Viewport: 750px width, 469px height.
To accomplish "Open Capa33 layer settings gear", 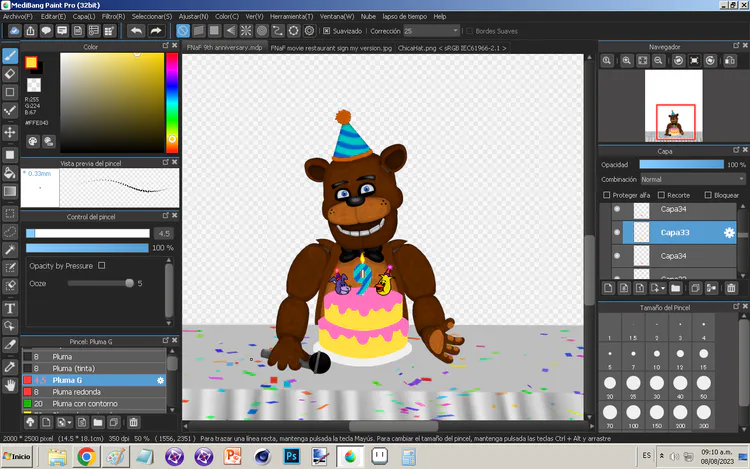I will (729, 232).
